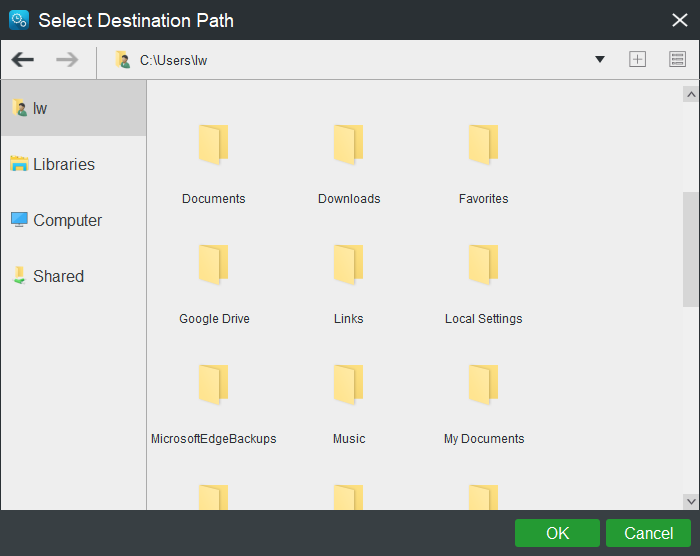700x556 pixels.
Task: Select Shared in the sidebar
Action: [74, 276]
